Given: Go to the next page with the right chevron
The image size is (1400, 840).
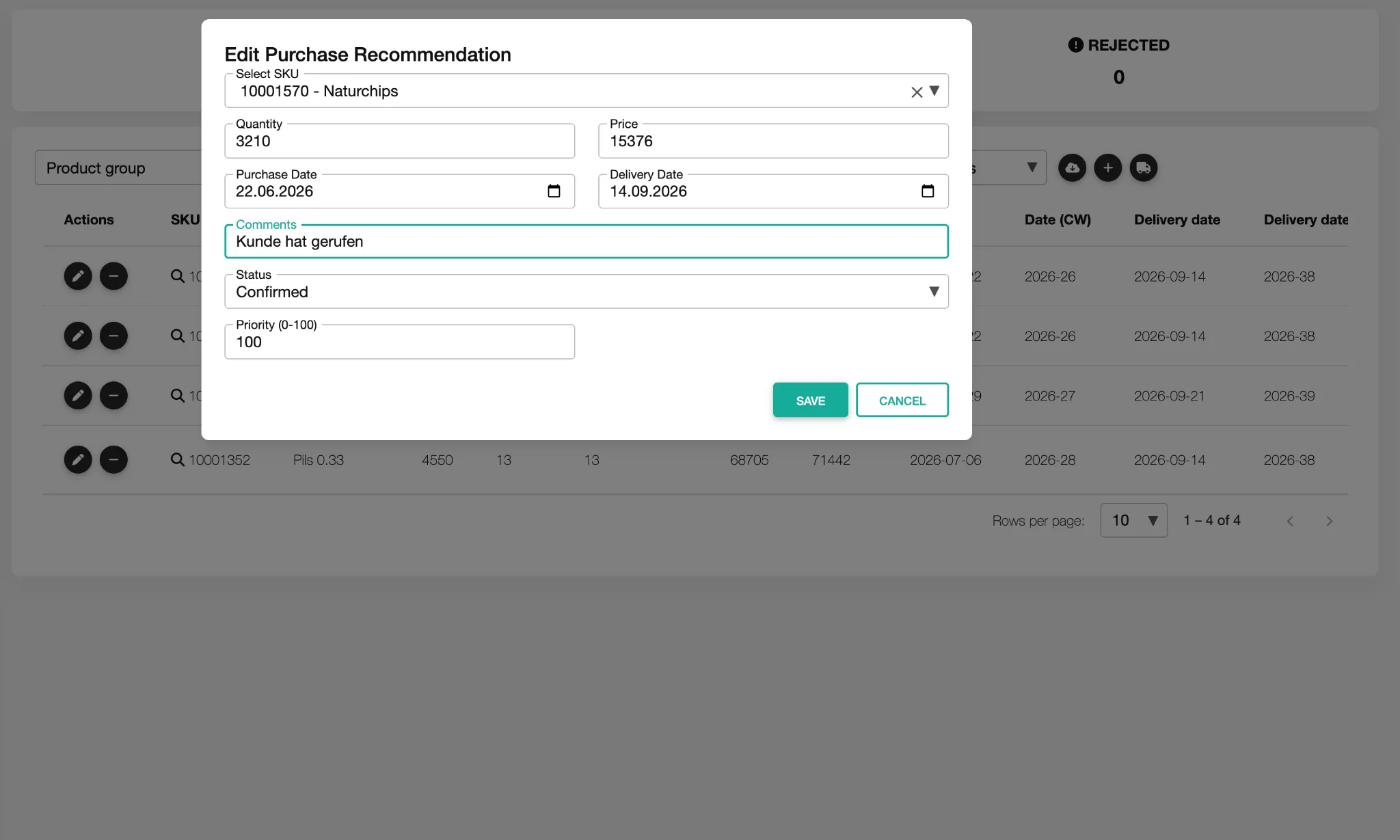Looking at the screenshot, I should (1330, 520).
